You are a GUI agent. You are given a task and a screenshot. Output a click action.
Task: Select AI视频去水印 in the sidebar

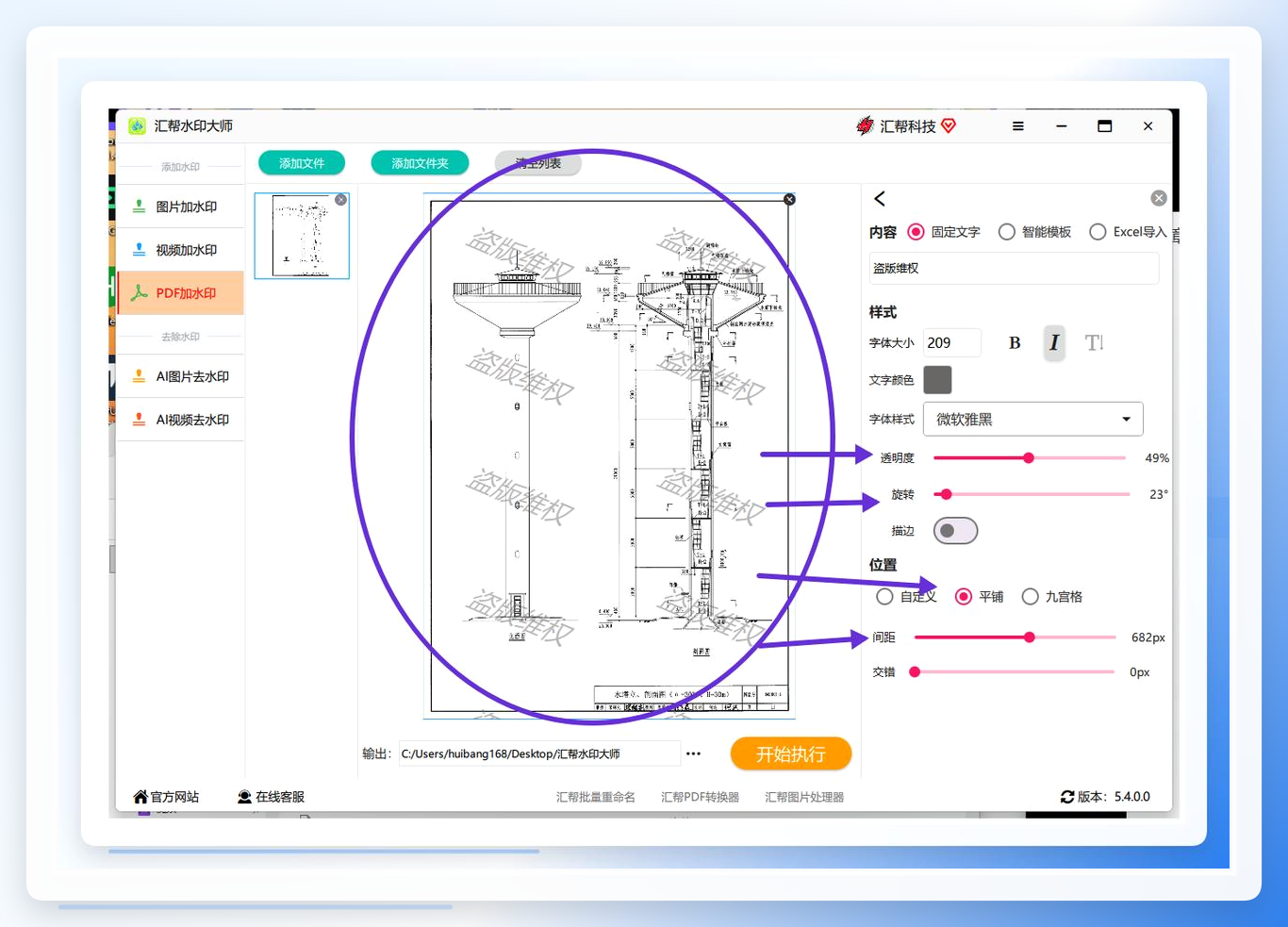[180, 420]
